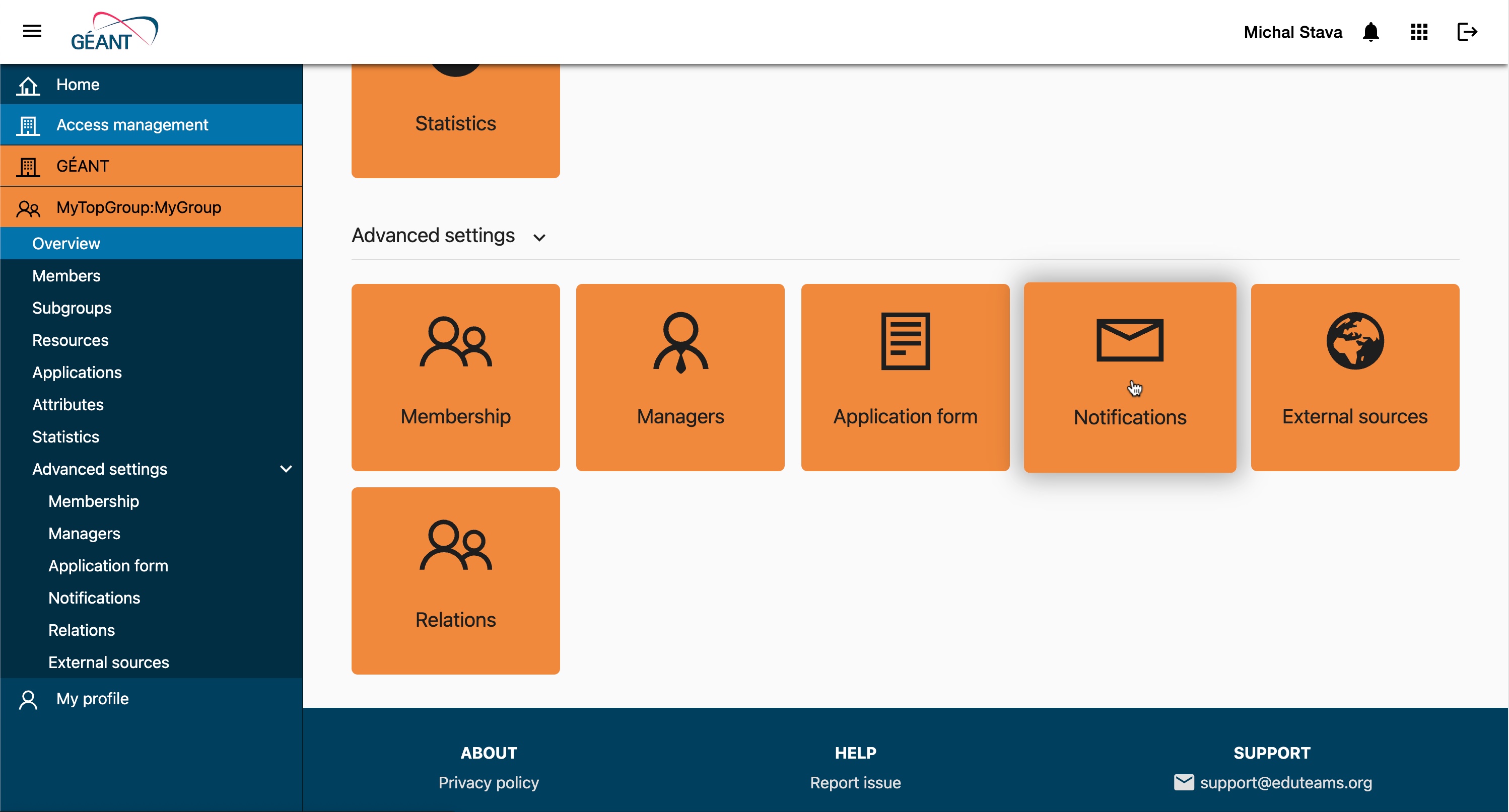This screenshot has width=1509, height=812.
Task: Click the Home house icon in sidebar
Action: tap(28, 85)
